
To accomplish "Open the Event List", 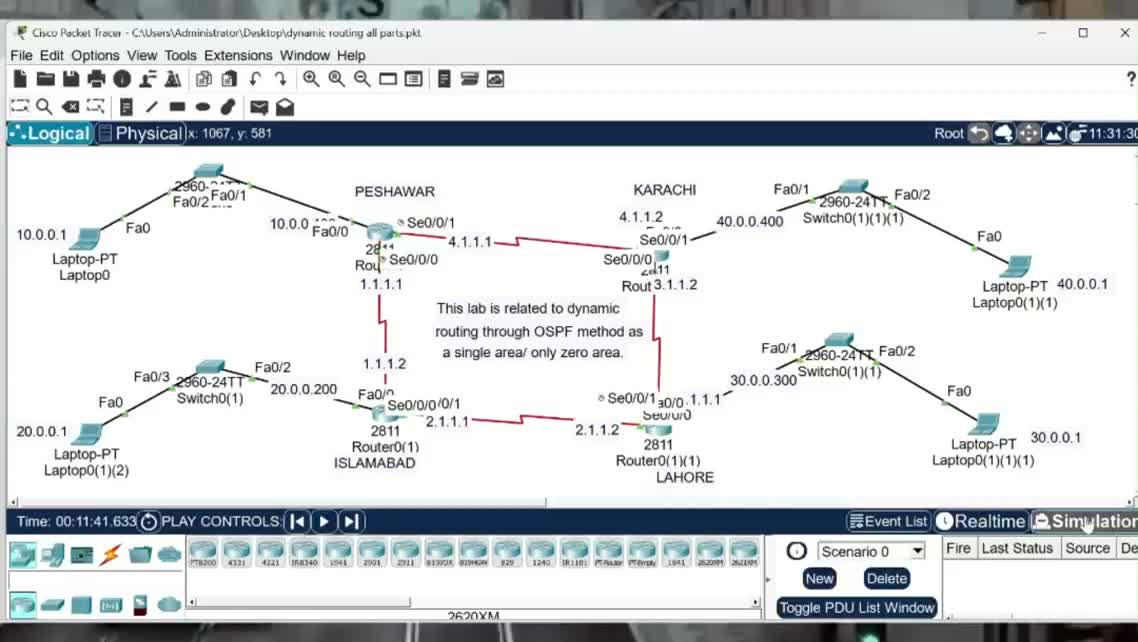I will pyautogui.click(x=888, y=521).
